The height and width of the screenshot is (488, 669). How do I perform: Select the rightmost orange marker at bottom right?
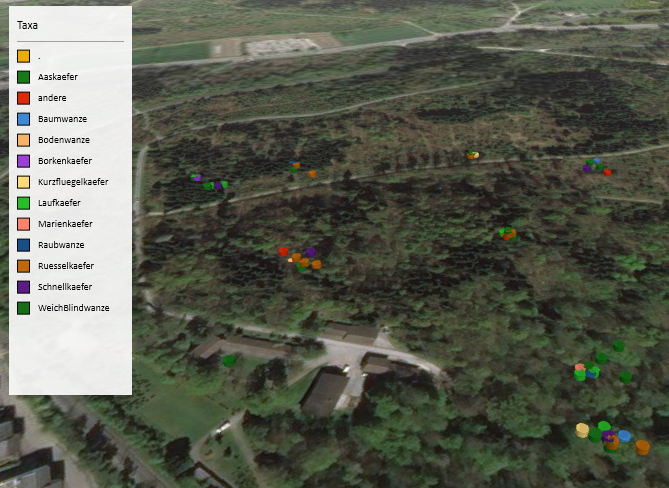(643, 447)
